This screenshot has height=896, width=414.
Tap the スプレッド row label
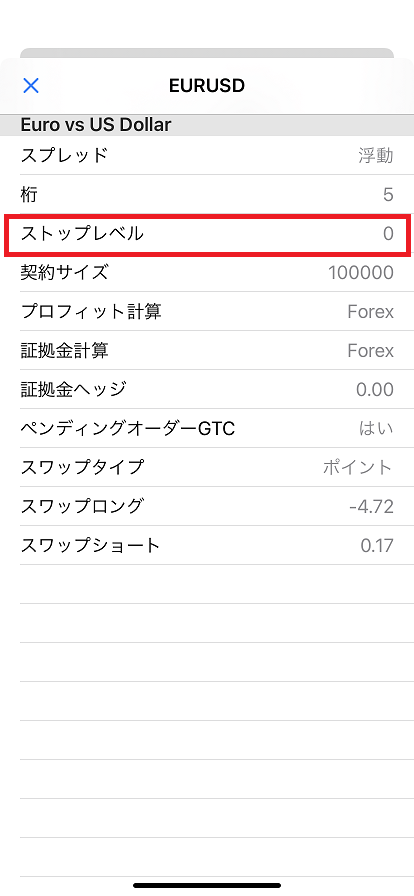[x=64, y=155]
